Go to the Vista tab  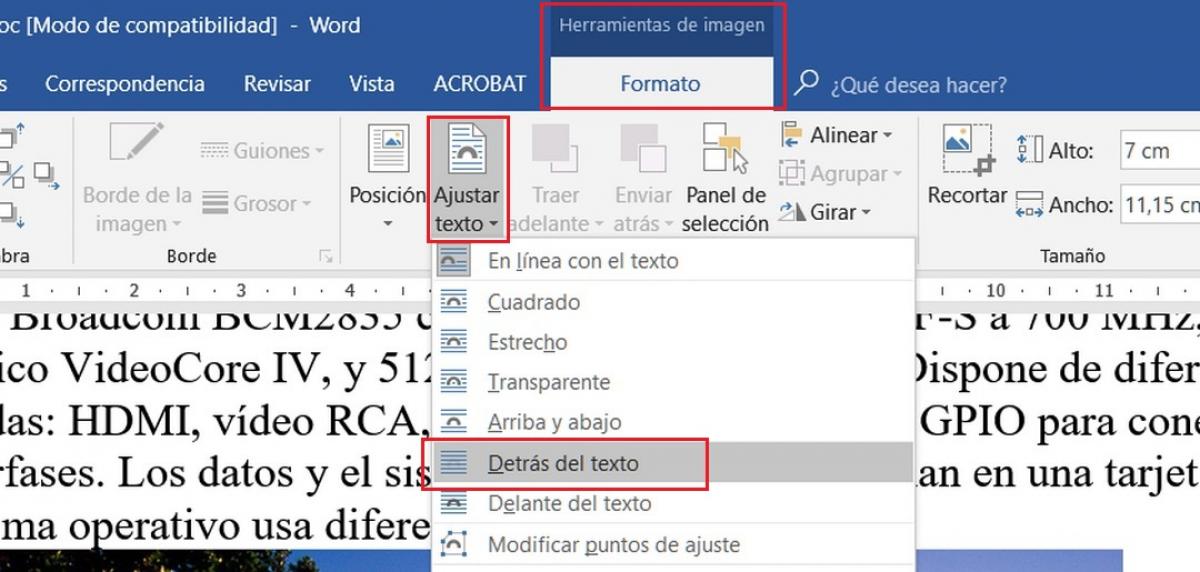point(372,84)
